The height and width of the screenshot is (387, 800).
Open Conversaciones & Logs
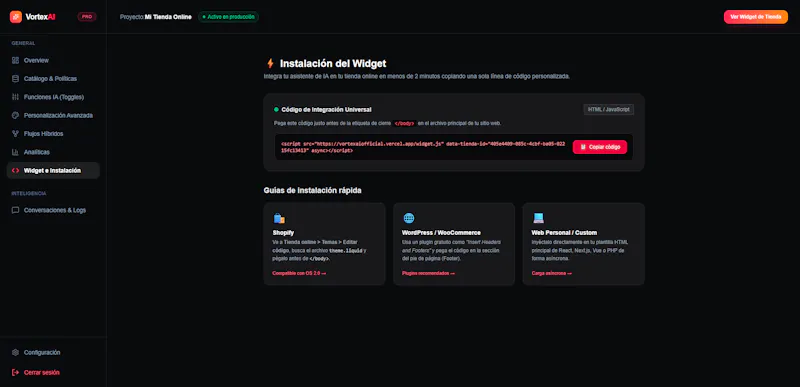pyautogui.click(x=53, y=210)
